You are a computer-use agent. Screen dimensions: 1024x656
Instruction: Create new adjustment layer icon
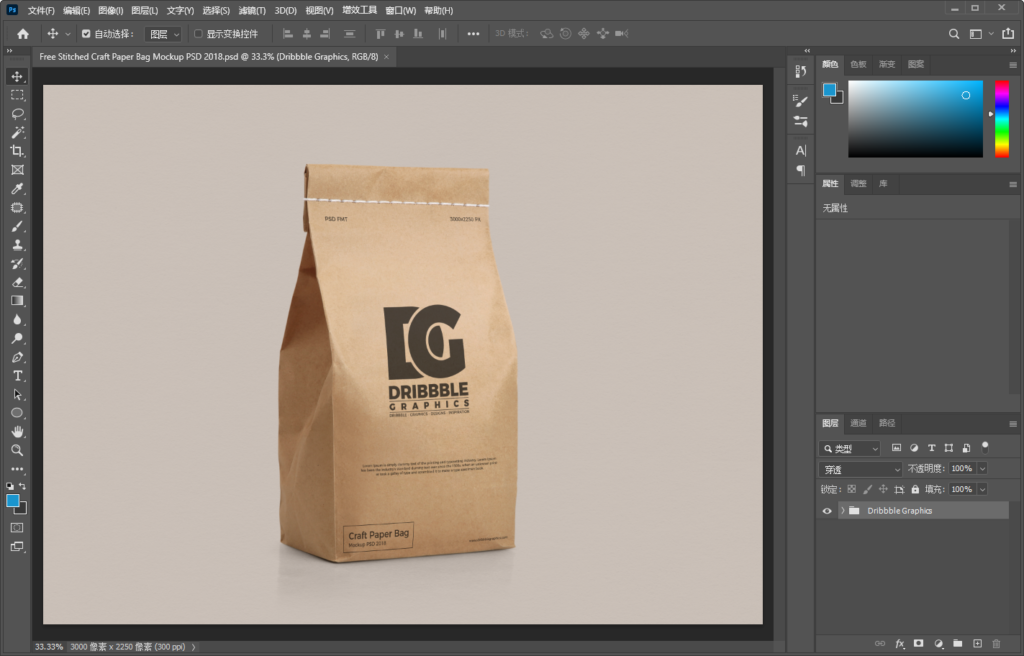938,644
